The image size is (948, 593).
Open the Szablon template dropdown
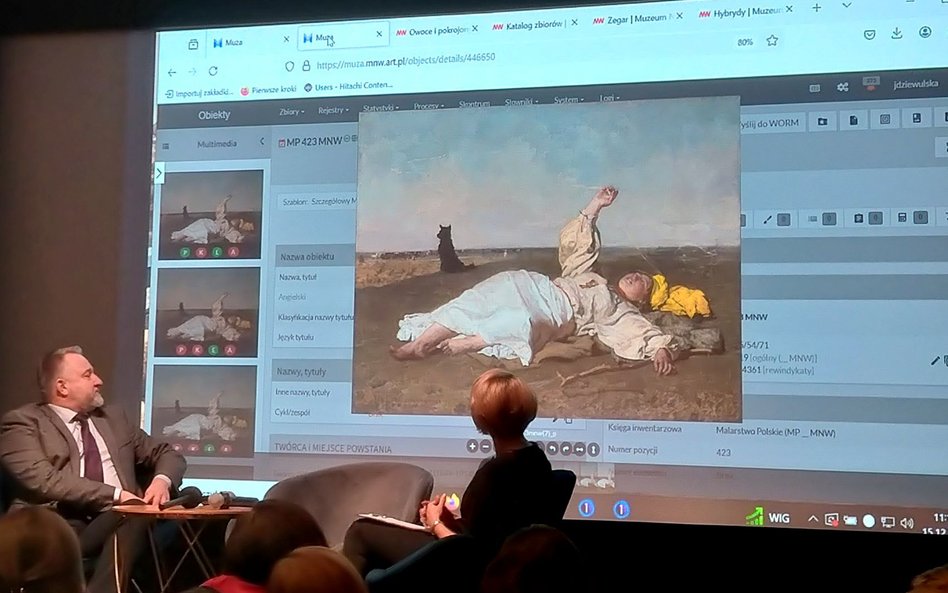[319, 202]
